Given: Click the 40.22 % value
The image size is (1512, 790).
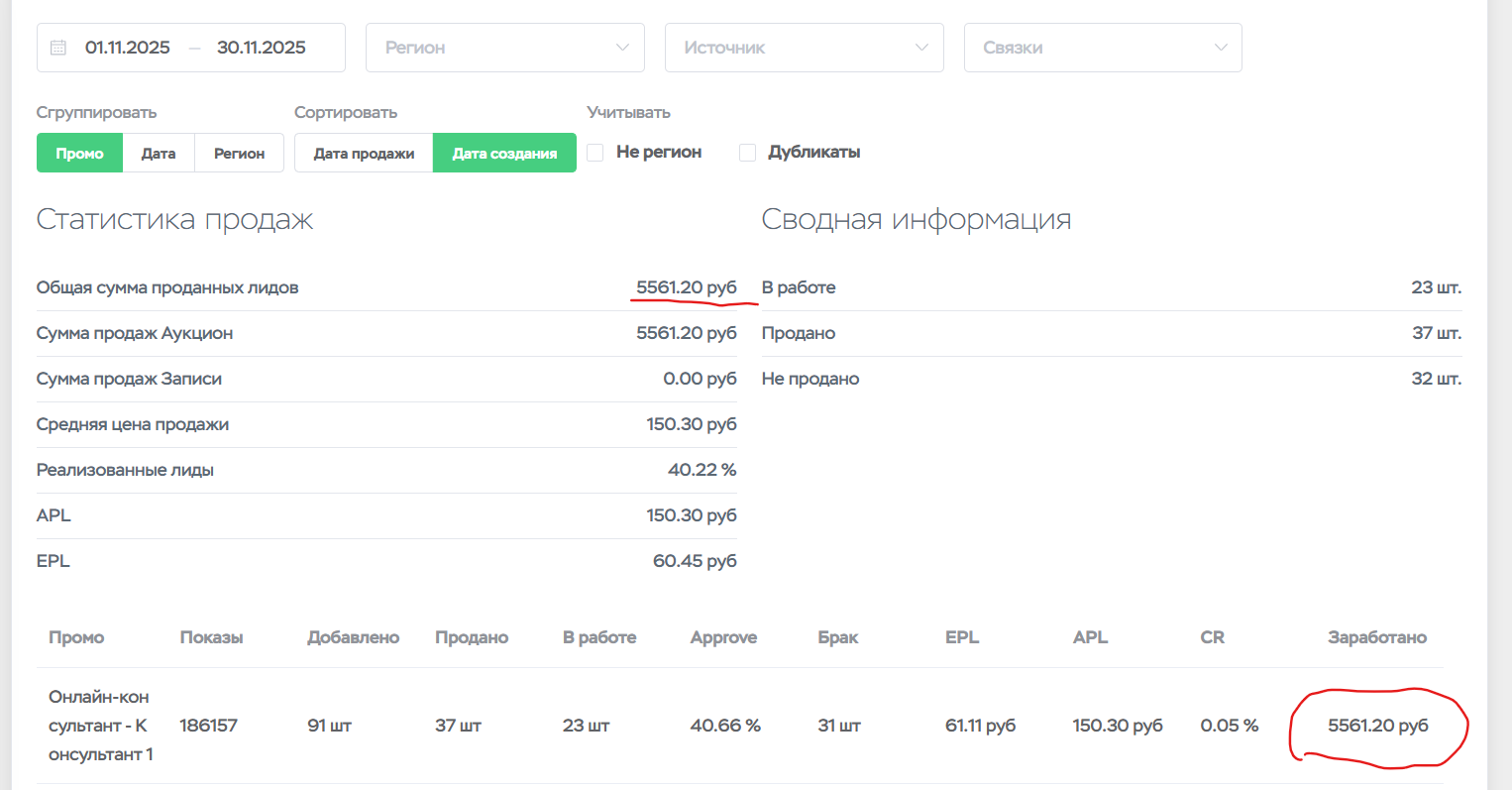Looking at the screenshot, I should click(702, 470).
